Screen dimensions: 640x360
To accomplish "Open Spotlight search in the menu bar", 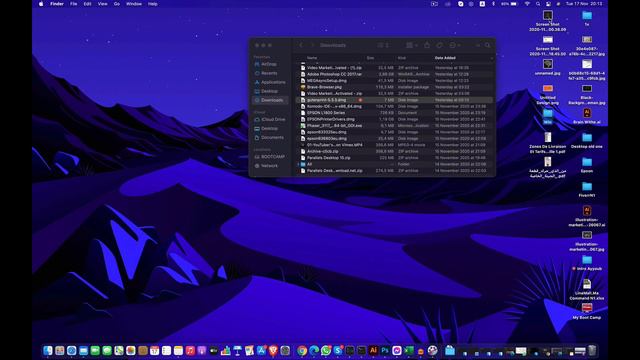I will point(538,4).
